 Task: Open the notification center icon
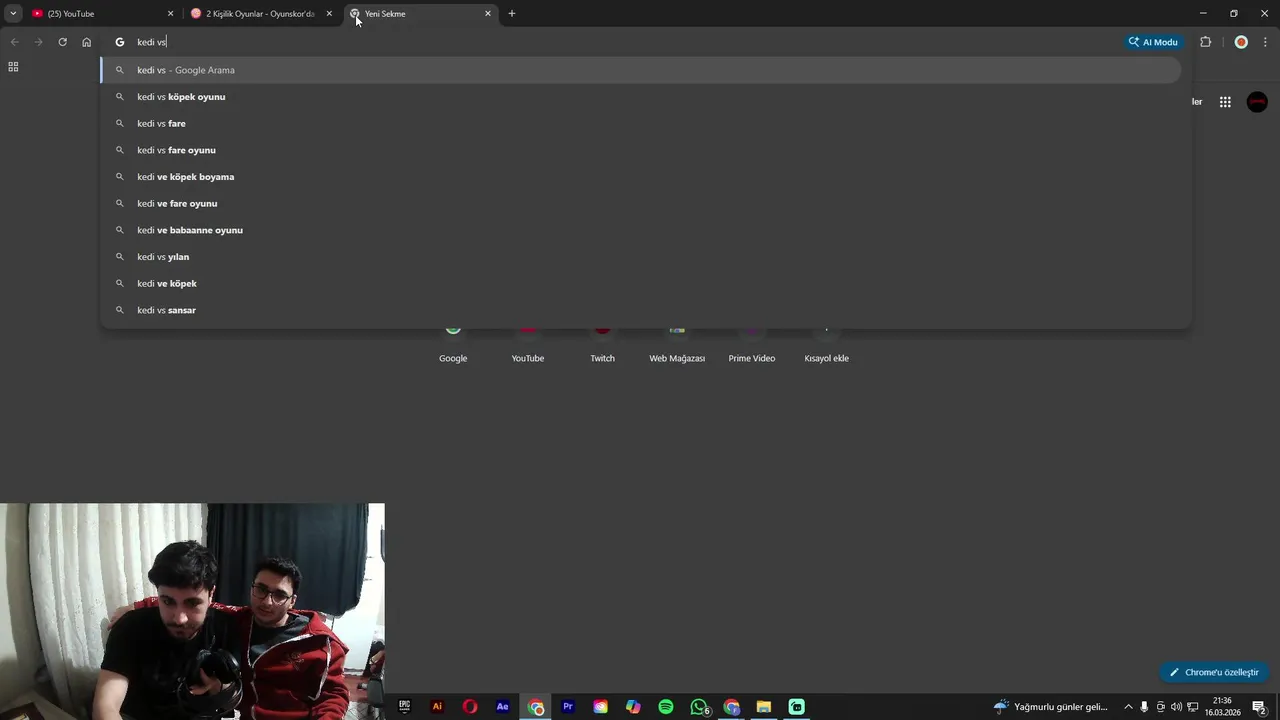point(1259,707)
